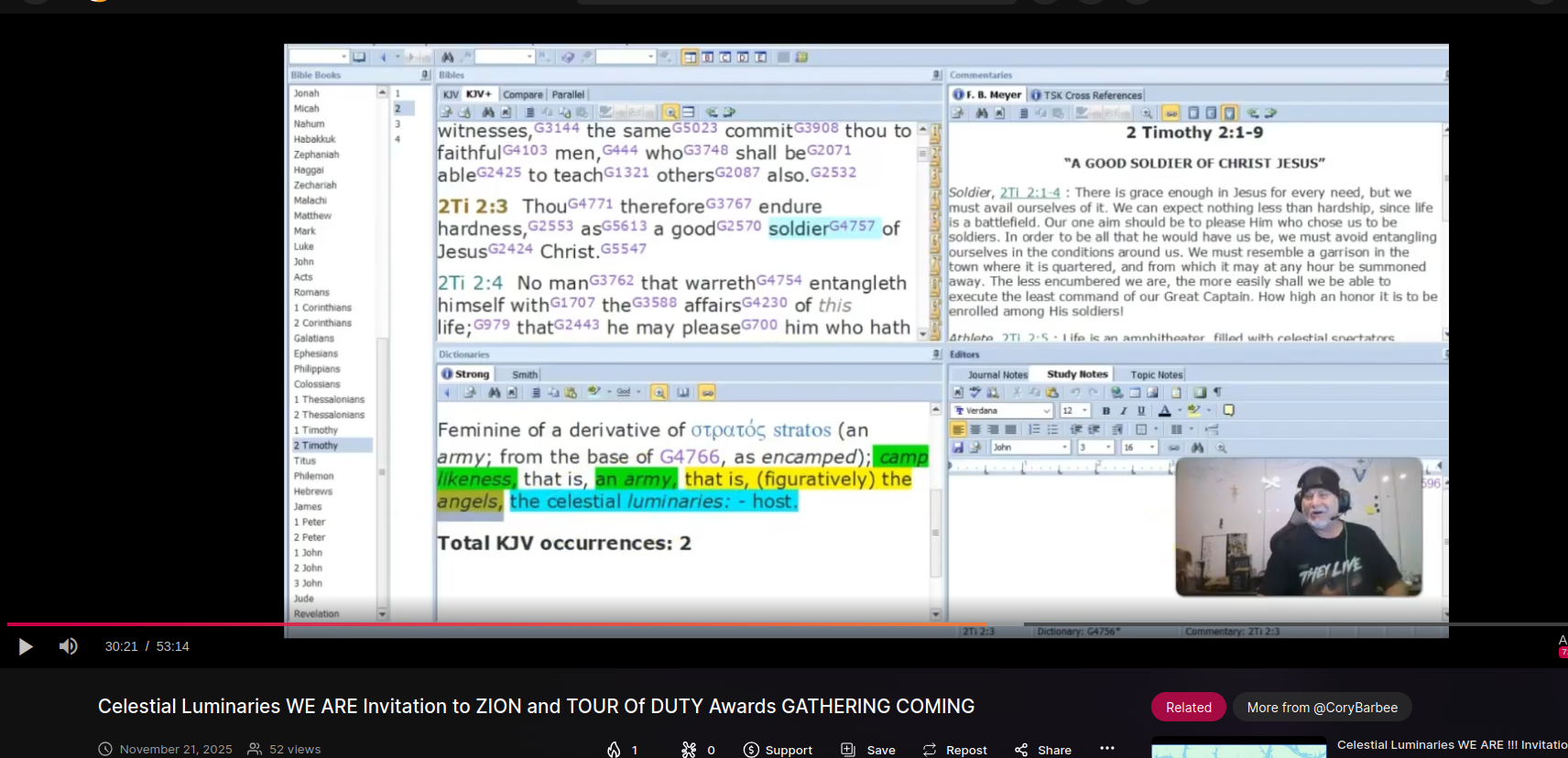
Task: Apply the highlighter color in editor
Action: (x=1194, y=411)
